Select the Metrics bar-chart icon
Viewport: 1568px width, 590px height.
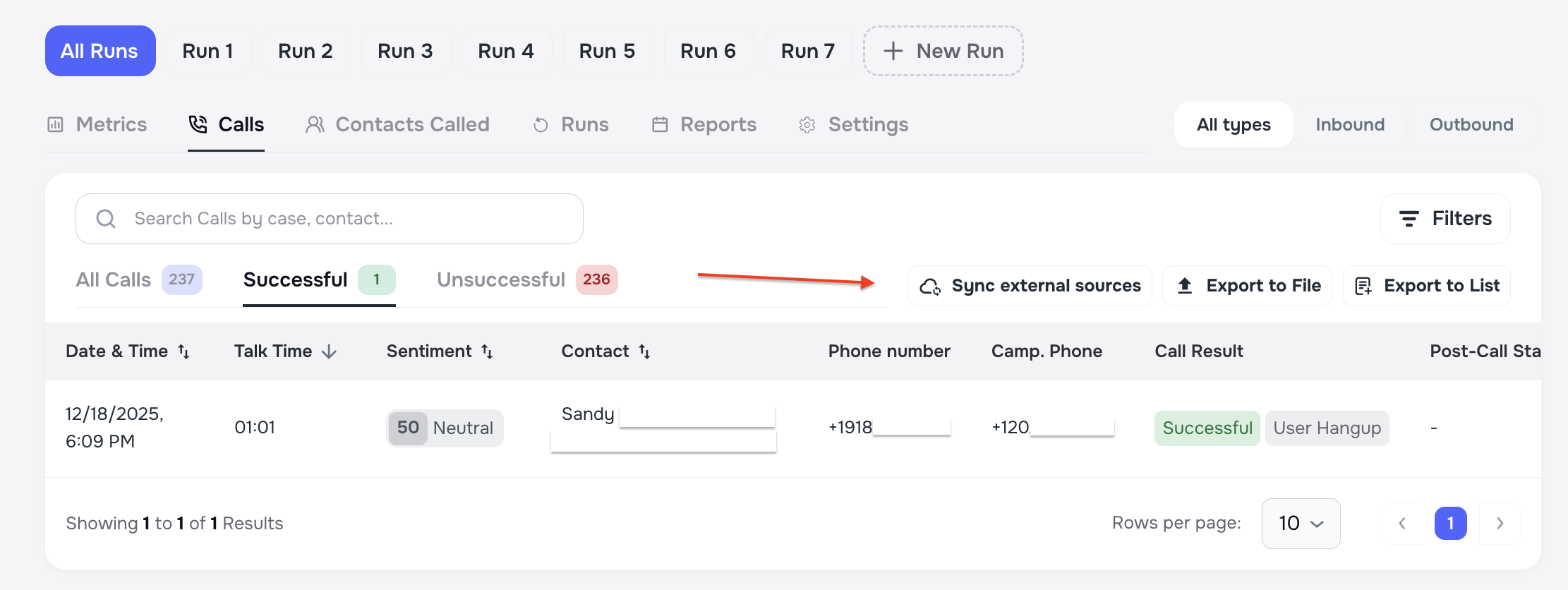point(56,124)
